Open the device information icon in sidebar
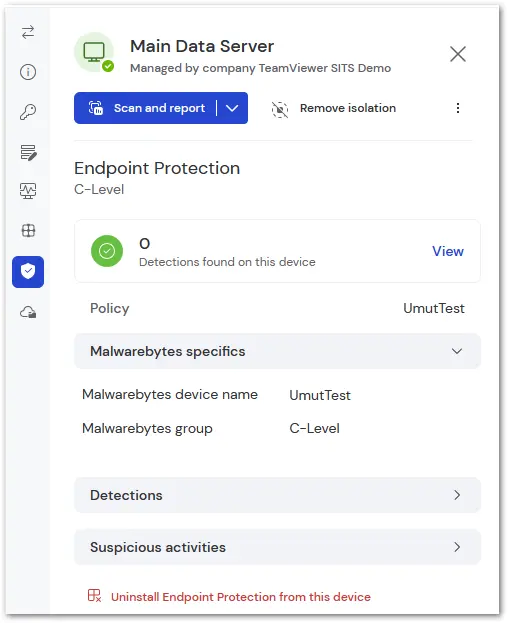This screenshot has height=623, width=508. pos(28,72)
